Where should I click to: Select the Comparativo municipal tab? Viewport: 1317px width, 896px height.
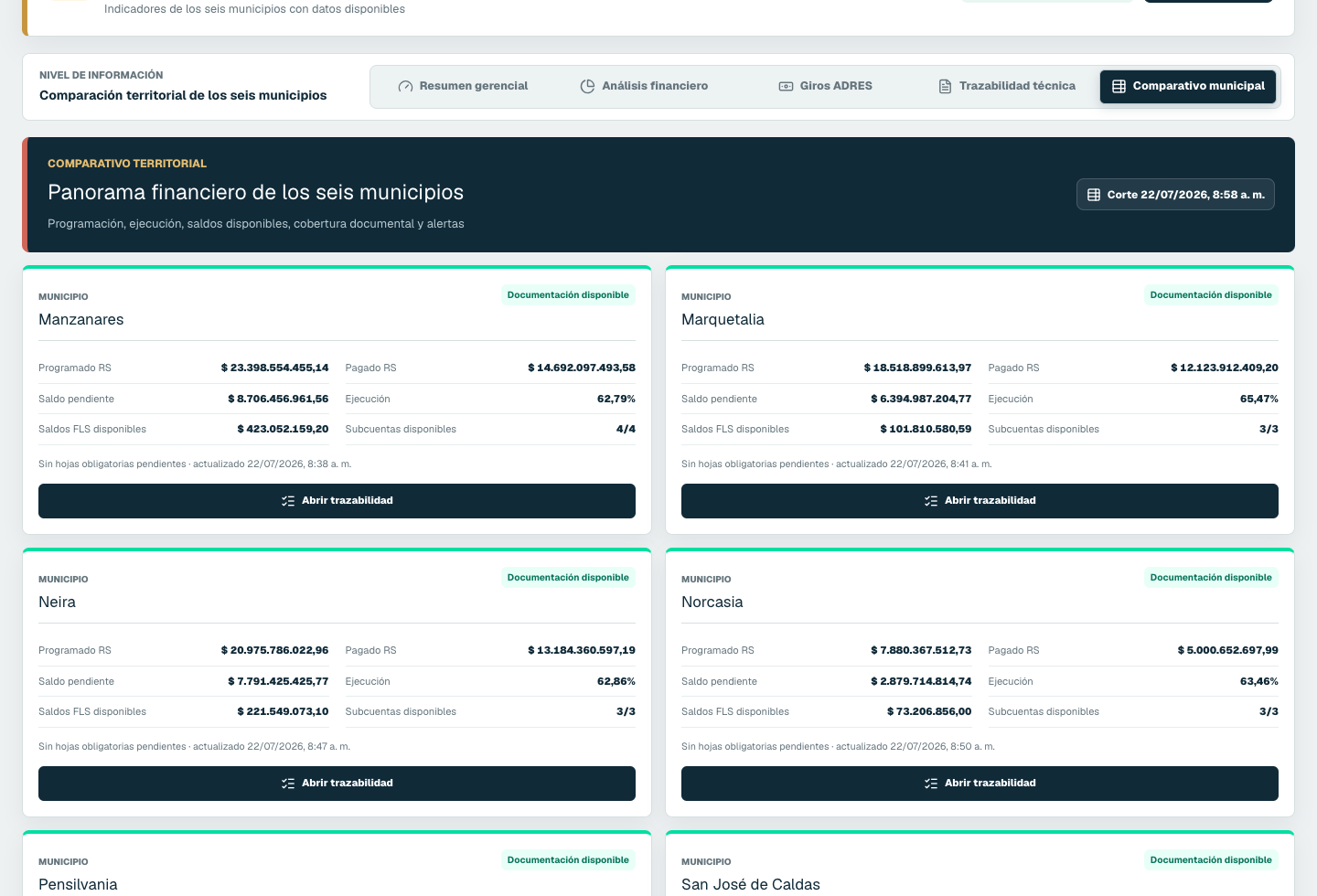click(x=1187, y=86)
